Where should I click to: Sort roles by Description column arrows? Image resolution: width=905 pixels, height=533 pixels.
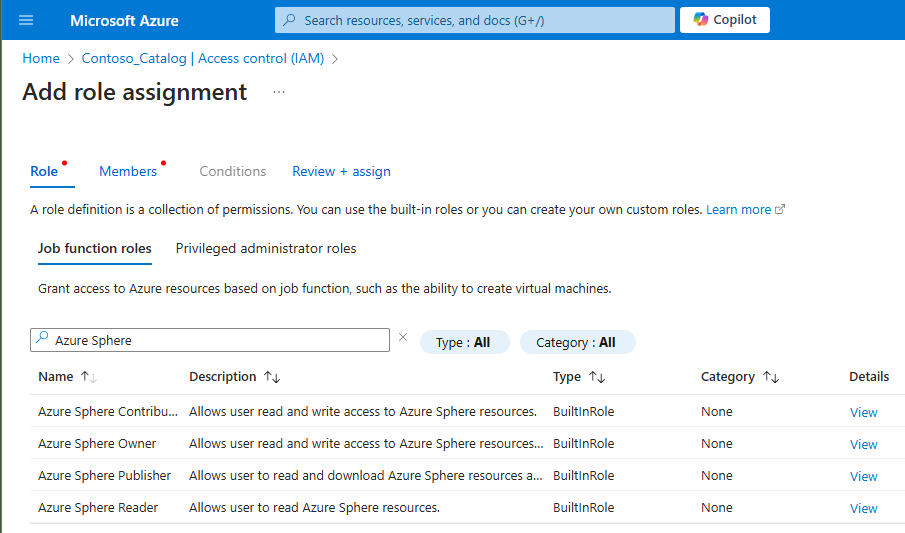tap(272, 377)
